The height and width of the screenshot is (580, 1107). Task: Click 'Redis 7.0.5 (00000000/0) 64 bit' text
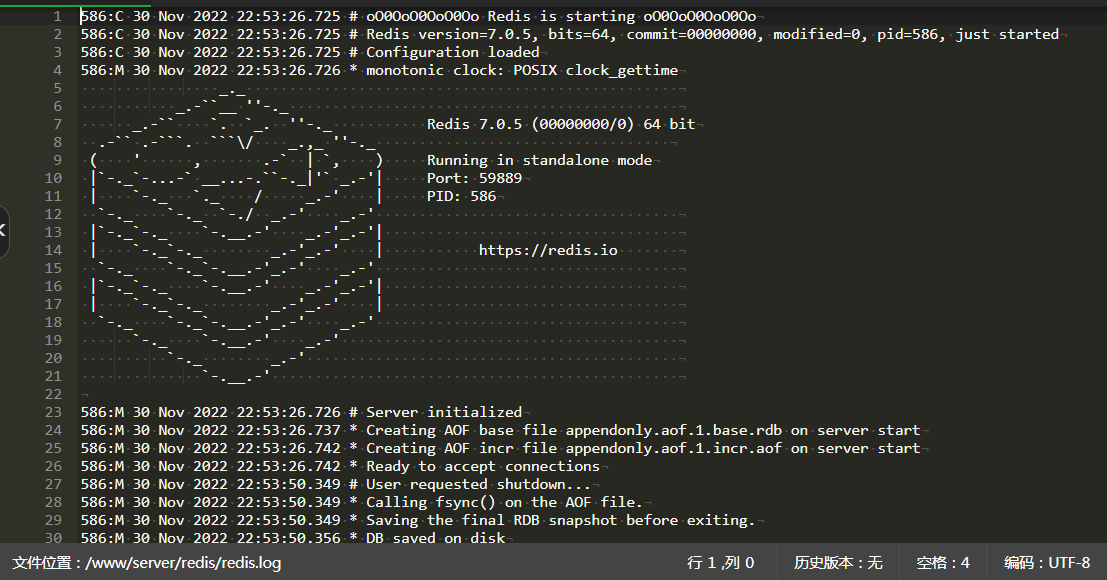pyautogui.click(x=561, y=124)
